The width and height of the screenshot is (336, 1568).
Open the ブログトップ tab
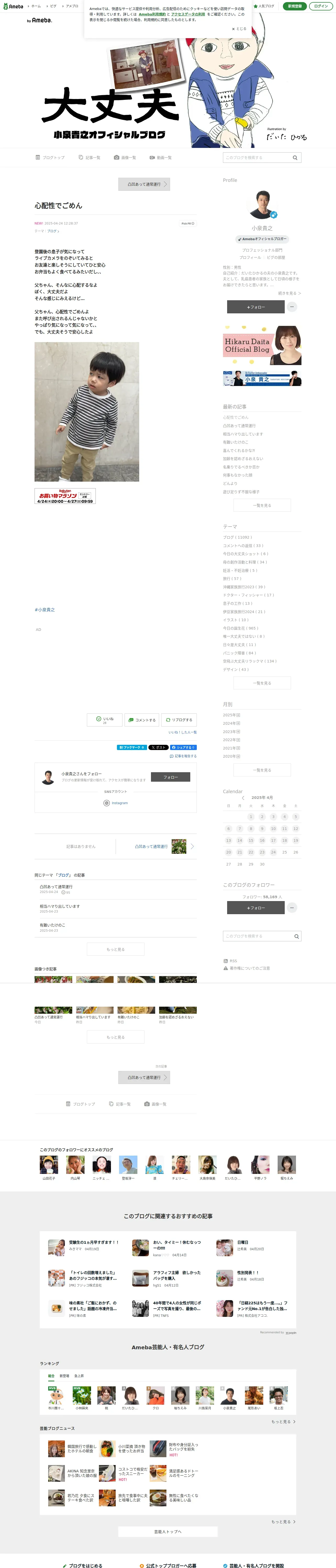click(x=50, y=158)
